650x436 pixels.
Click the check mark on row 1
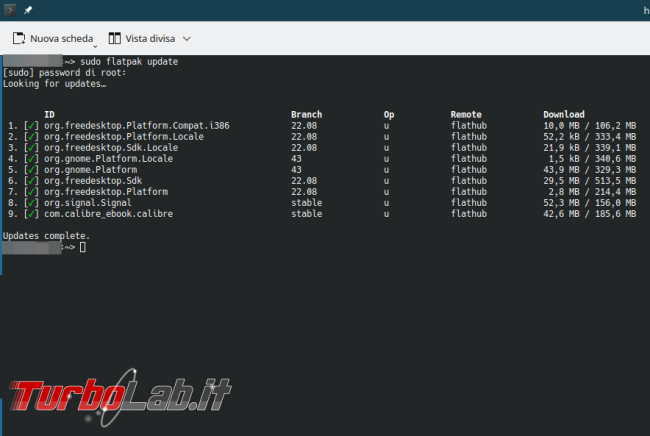pos(31,126)
